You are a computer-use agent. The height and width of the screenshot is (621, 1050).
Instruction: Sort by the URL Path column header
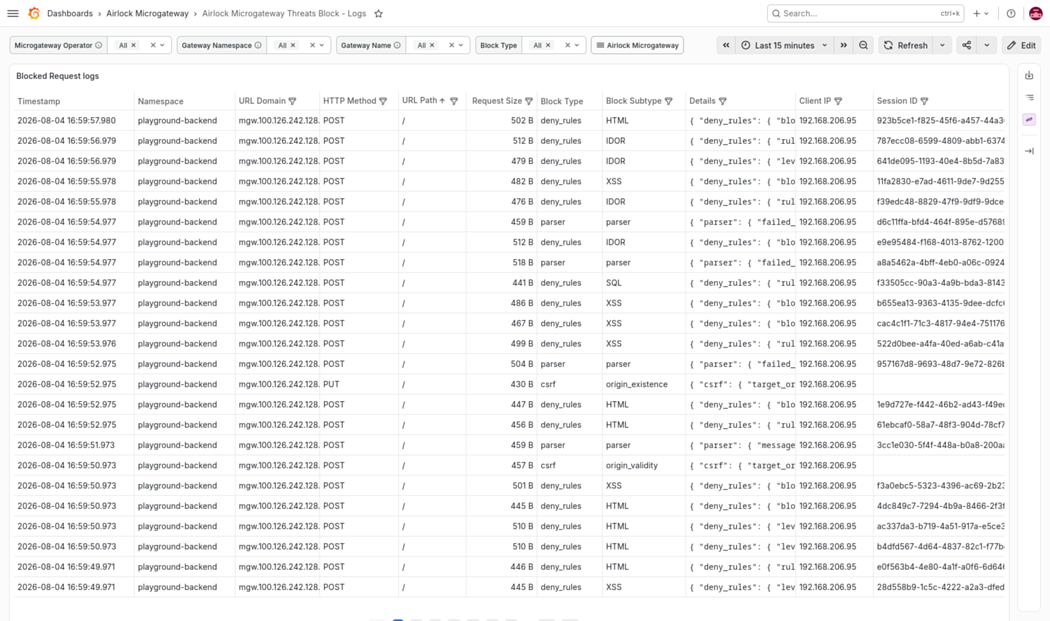419,100
